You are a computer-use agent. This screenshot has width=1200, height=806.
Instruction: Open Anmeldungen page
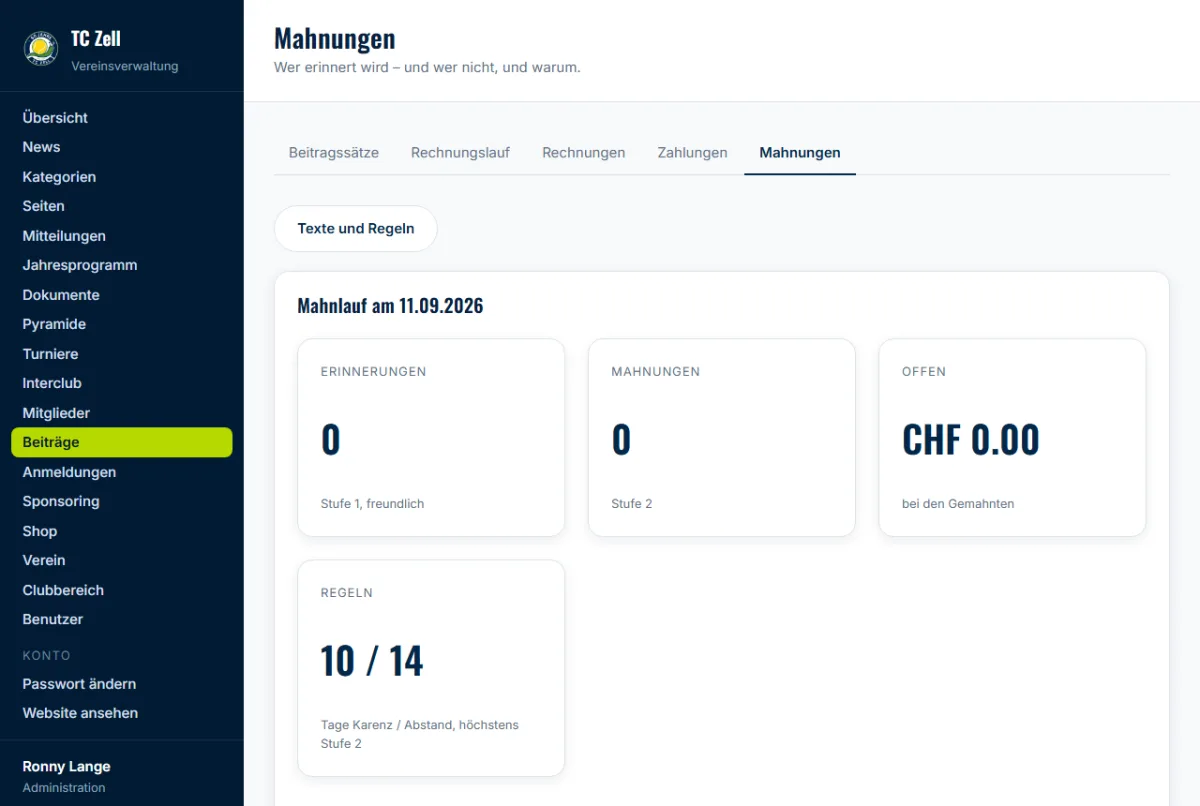[121, 471]
